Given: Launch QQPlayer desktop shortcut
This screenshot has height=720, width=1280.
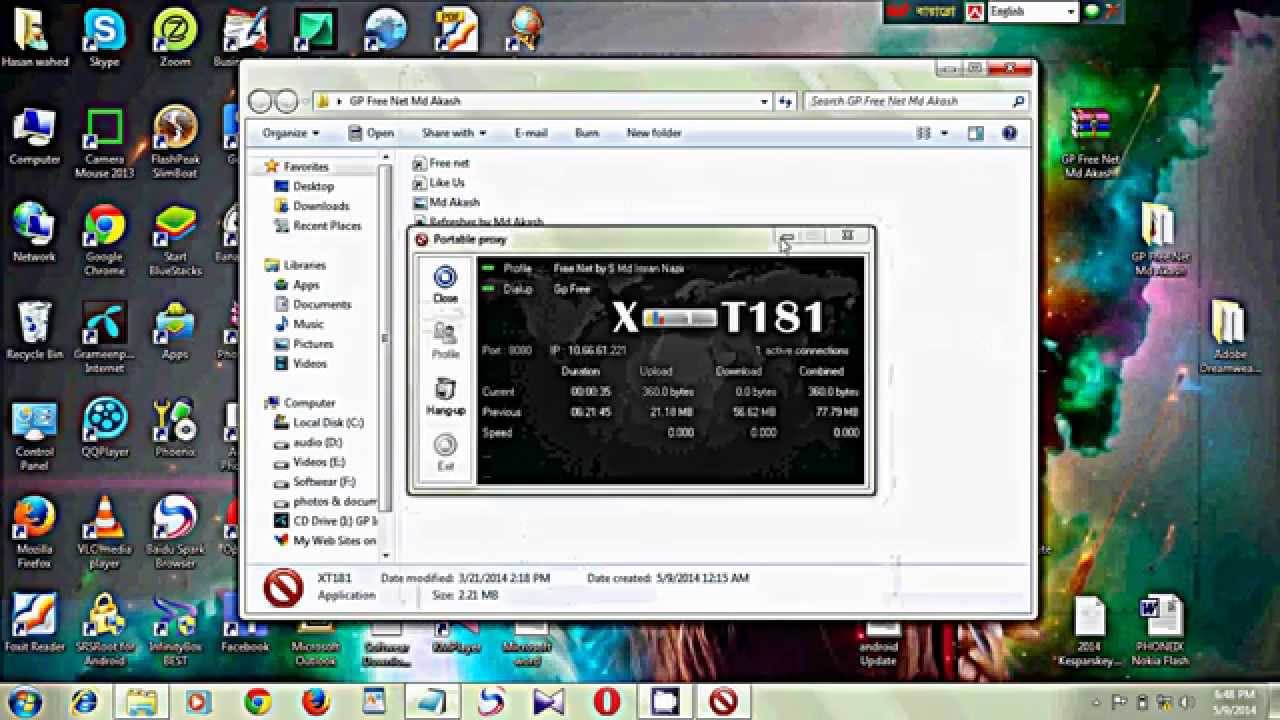Looking at the screenshot, I should pos(104,428).
